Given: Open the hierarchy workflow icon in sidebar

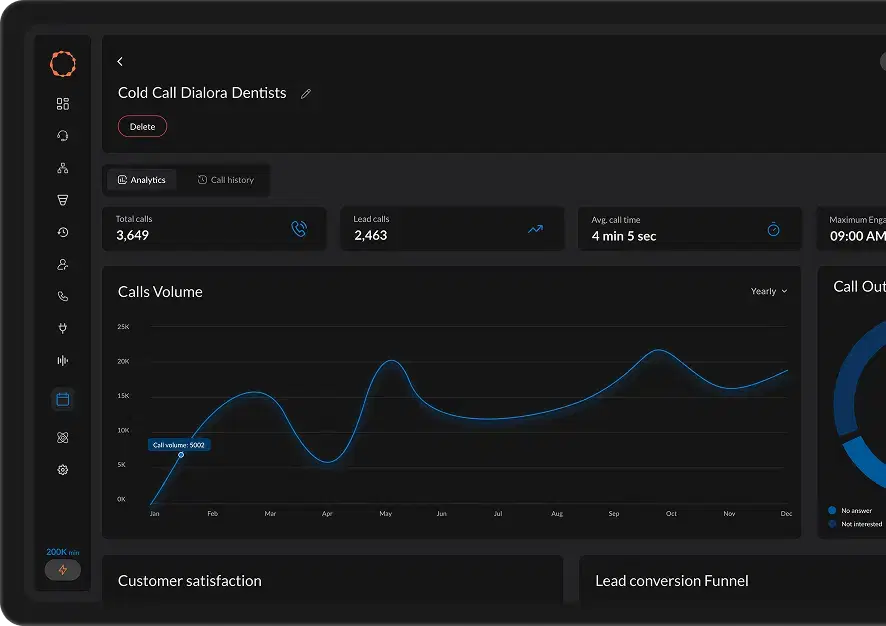Looking at the screenshot, I should [63, 168].
